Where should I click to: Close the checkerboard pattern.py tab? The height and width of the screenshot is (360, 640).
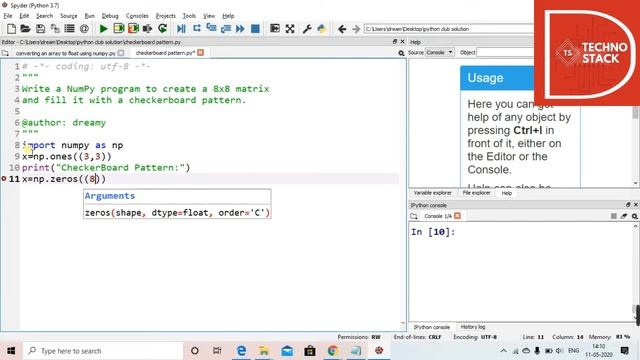tap(200, 53)
